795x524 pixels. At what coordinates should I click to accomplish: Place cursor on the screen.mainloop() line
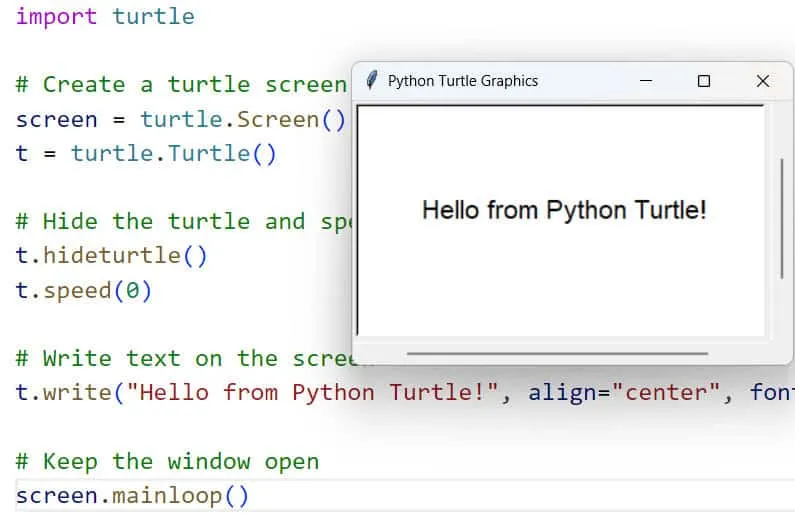[132, 495]
